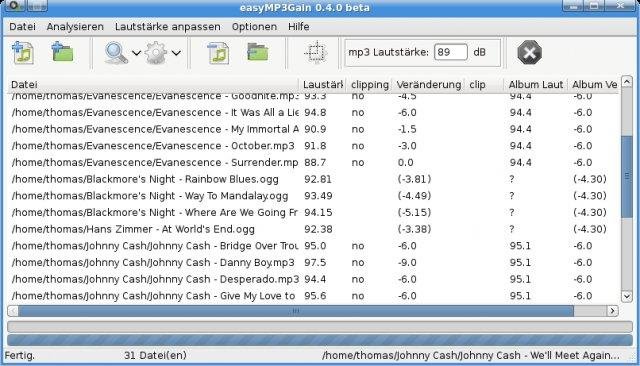Click the 90.9 volume for My Immortal

[x=315, y=129]
